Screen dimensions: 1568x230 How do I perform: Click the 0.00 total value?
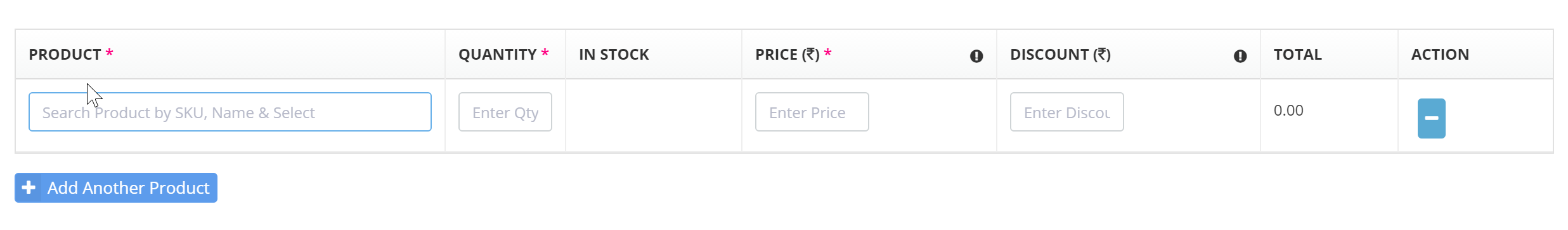click(1288, 111)
